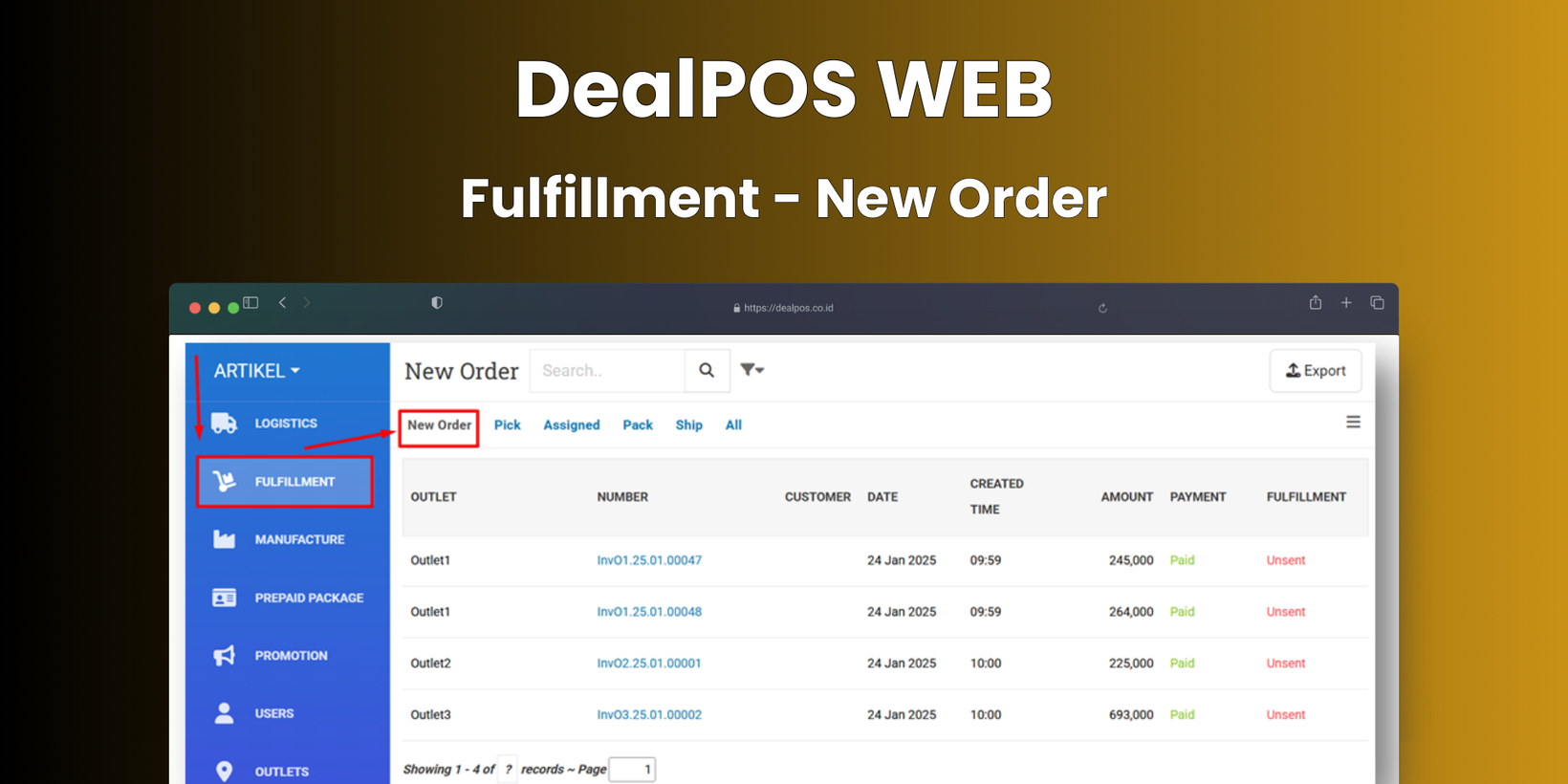Viewport: 1568px width, 784px height.
Task: Click the amount 264,000
Action: click(1131, 612)
